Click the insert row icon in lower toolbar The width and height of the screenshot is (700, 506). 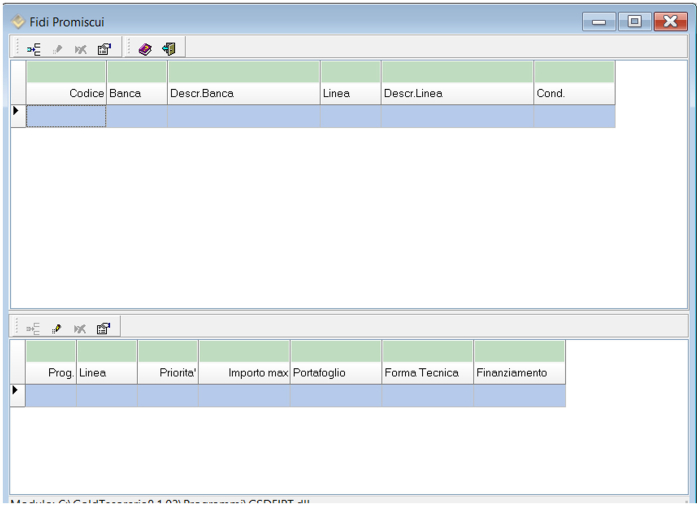point(34,327)
